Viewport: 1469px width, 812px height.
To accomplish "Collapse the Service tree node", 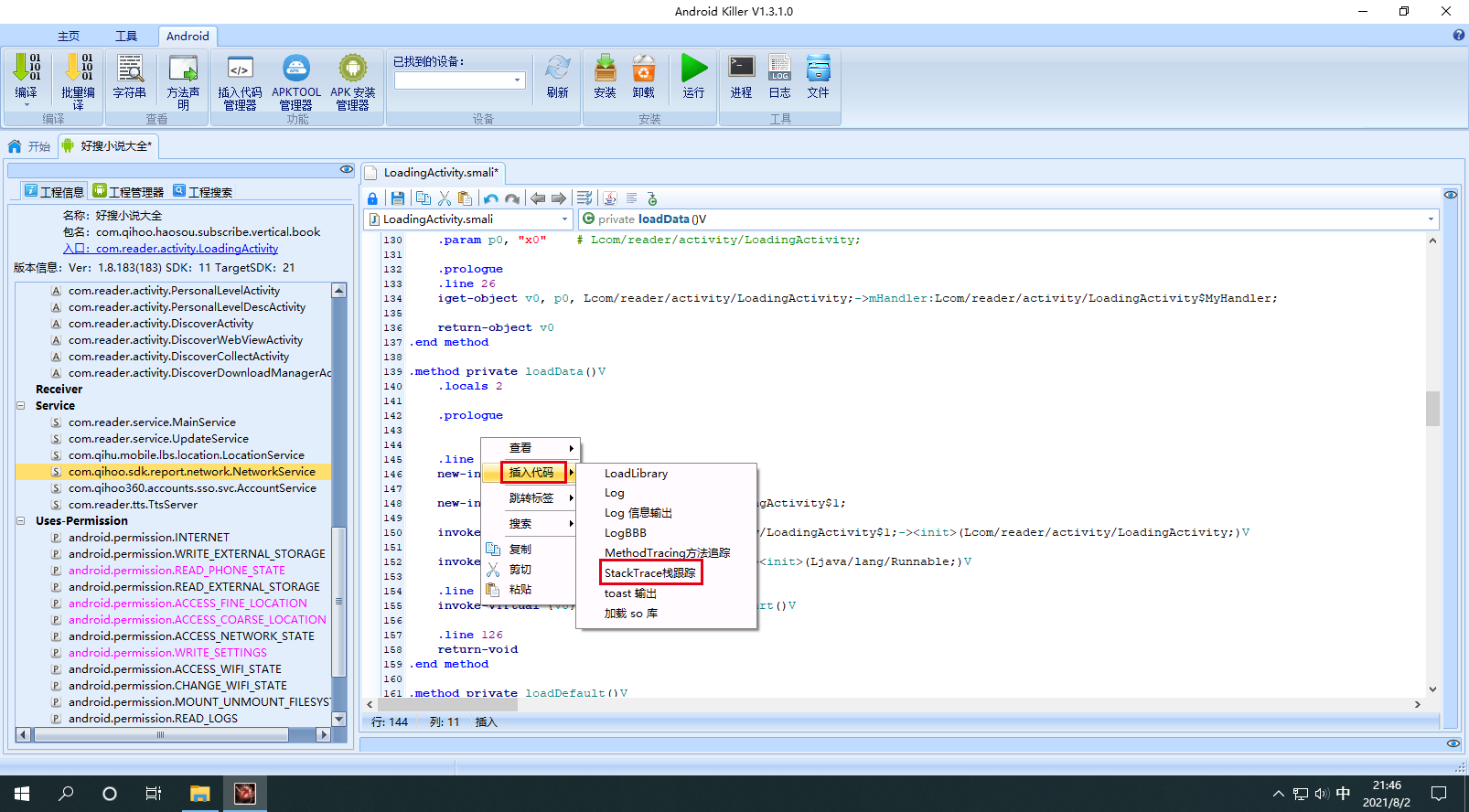I will 21,406.
